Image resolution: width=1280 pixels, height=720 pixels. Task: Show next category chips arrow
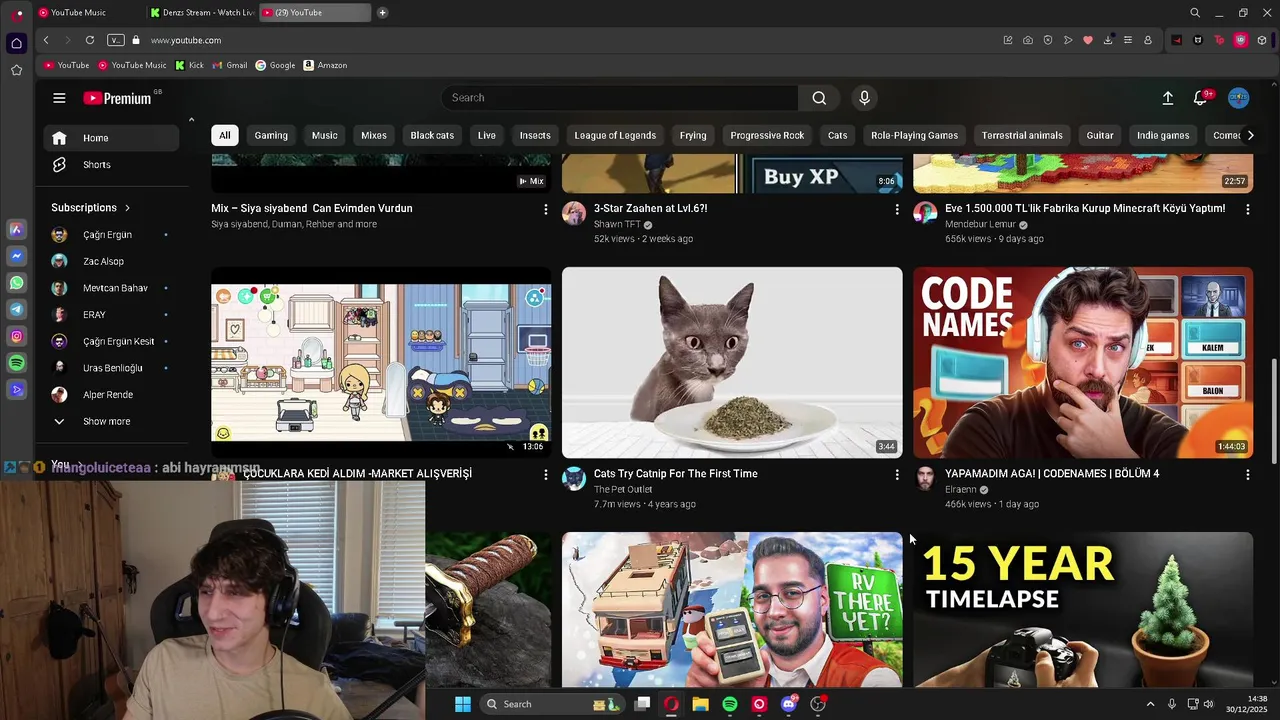tap(1249, 135)
